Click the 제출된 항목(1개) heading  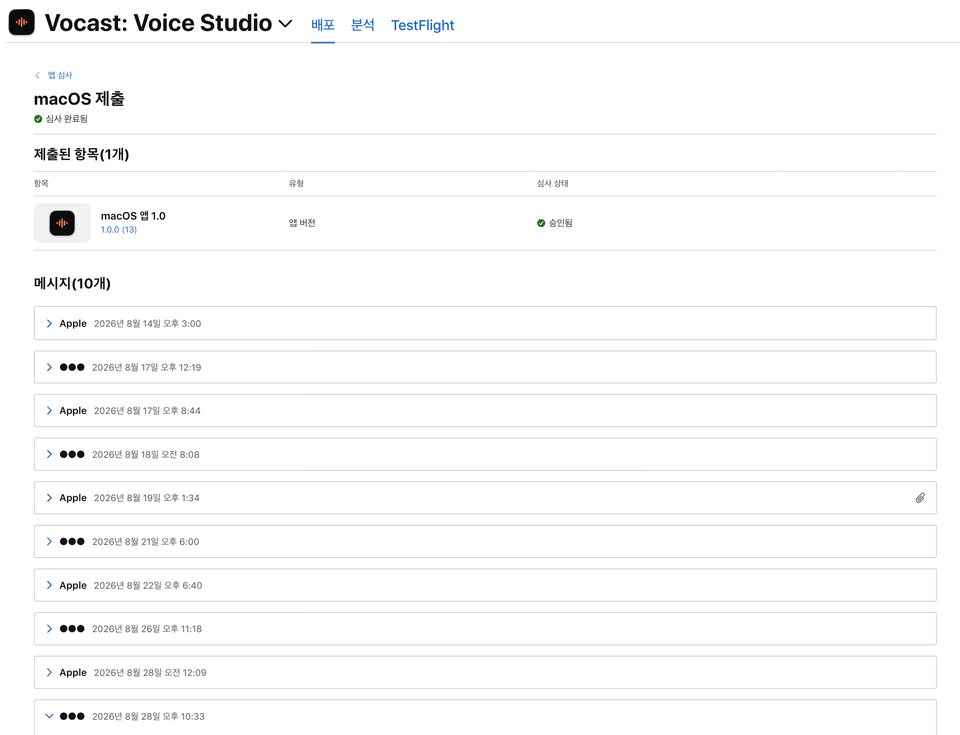(81, 154)
